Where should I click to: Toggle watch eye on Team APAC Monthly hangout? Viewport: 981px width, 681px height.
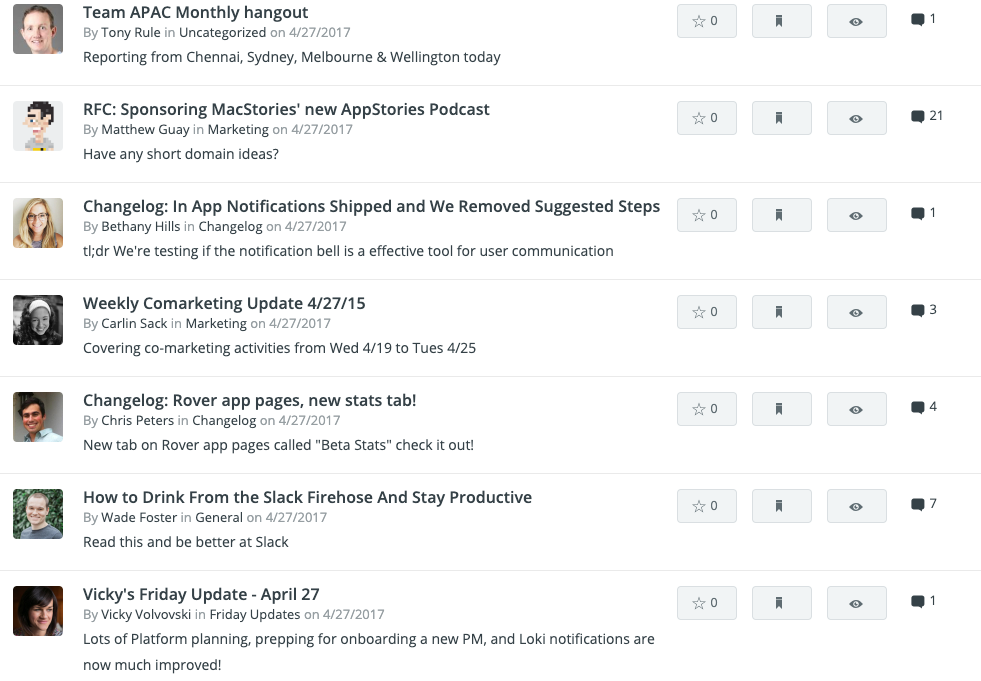pyautogui.click(x=856, y=21)
